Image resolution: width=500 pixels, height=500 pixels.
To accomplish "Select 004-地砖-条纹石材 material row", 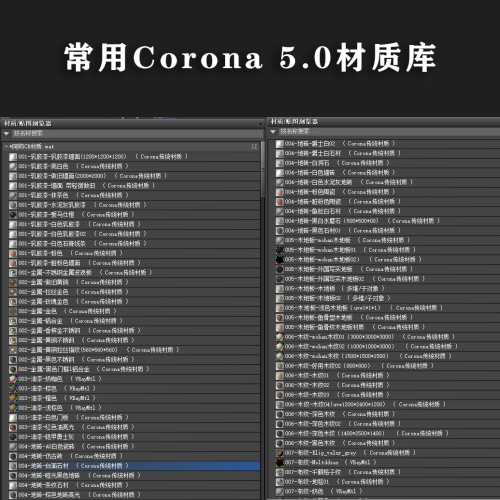I will click(134, 485).
